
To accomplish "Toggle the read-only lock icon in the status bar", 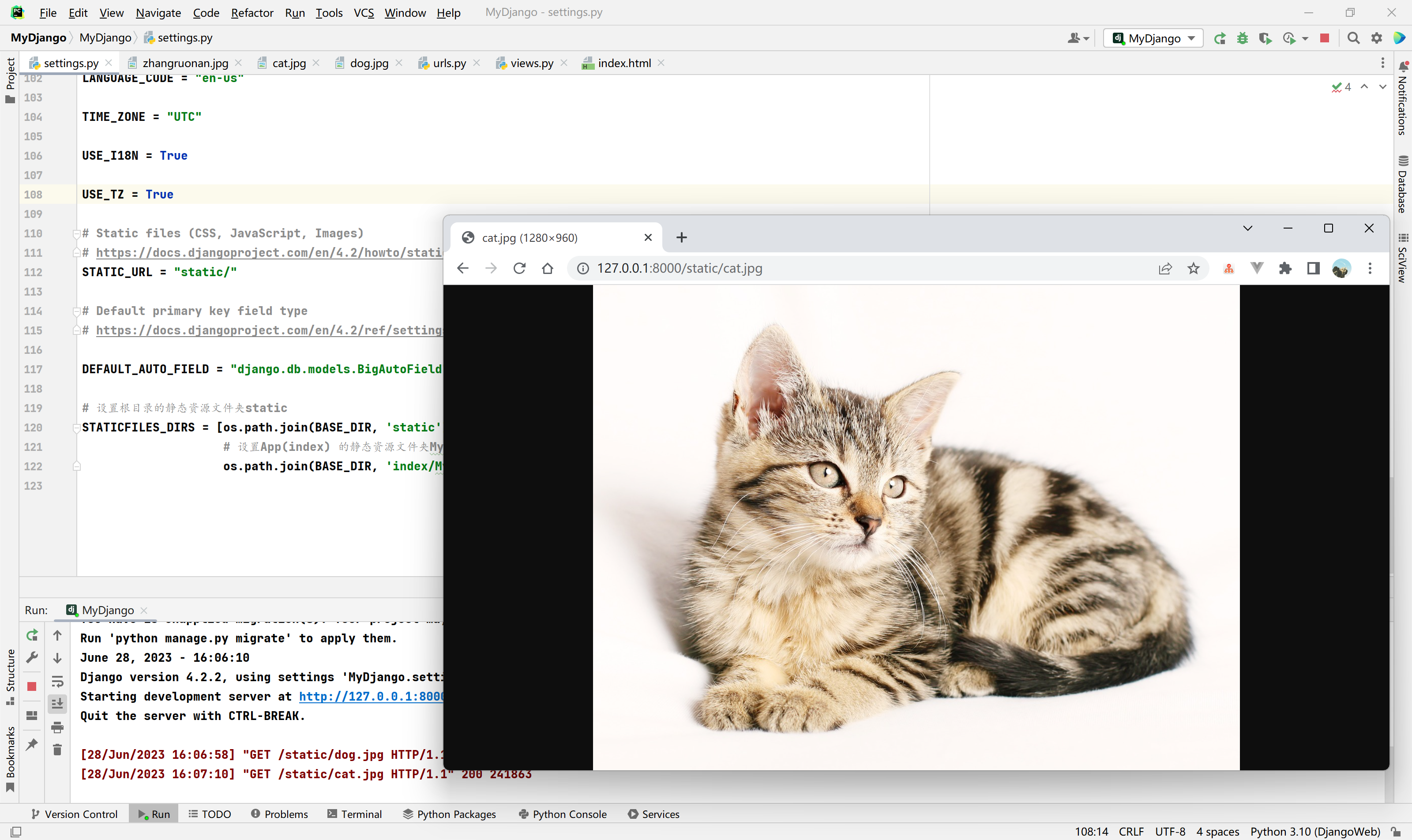I will click(1396, 832).
